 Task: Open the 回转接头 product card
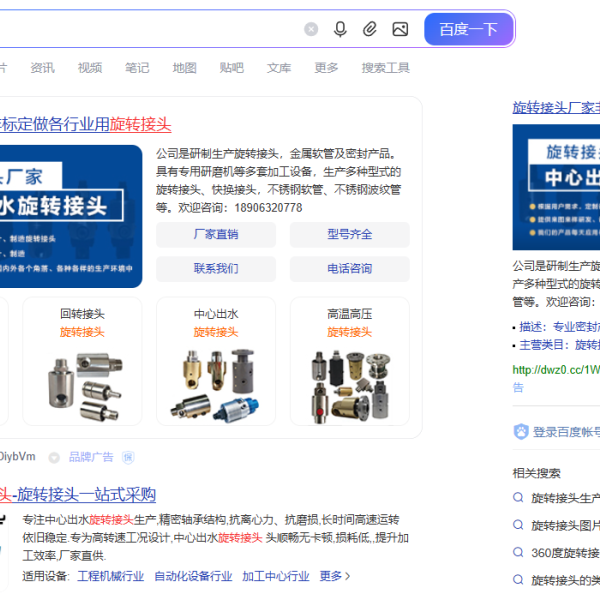pos(82,361)
